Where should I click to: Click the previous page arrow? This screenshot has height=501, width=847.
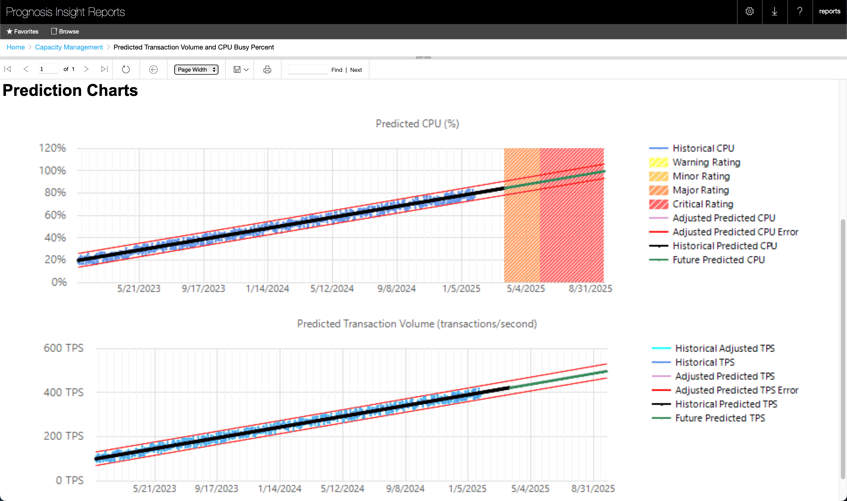(x=26, y=70)
